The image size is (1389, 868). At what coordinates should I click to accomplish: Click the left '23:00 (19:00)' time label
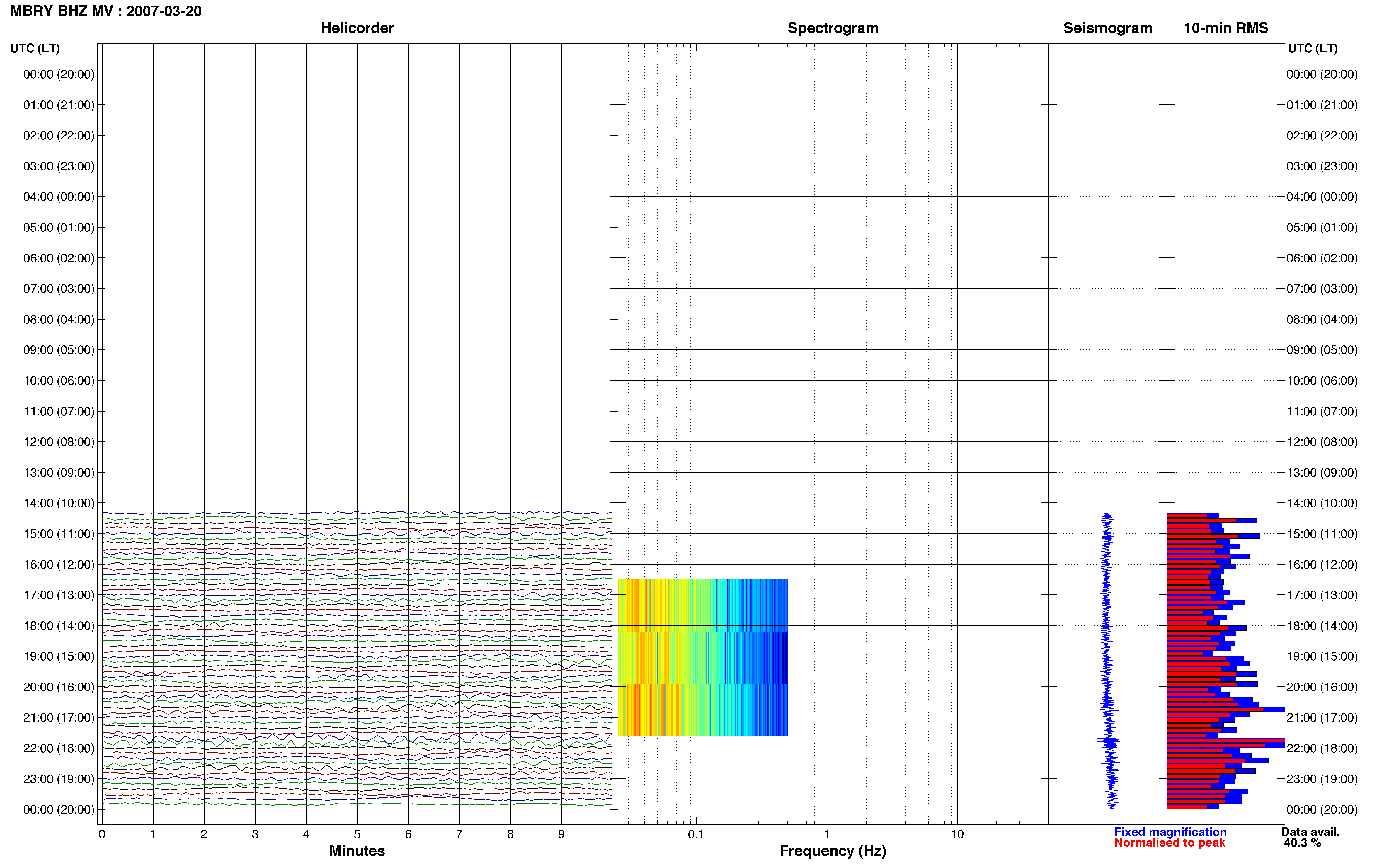pyautogui.click(x=59, y=779)
